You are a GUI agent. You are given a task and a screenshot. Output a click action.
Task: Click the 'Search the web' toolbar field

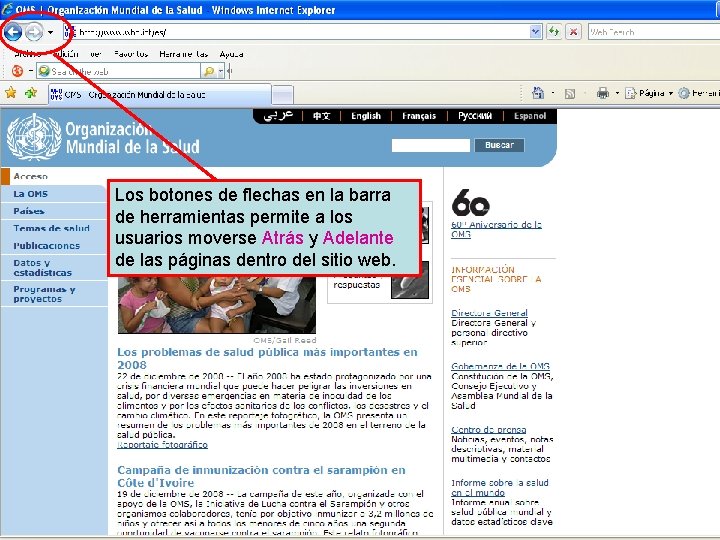point(118,71)
